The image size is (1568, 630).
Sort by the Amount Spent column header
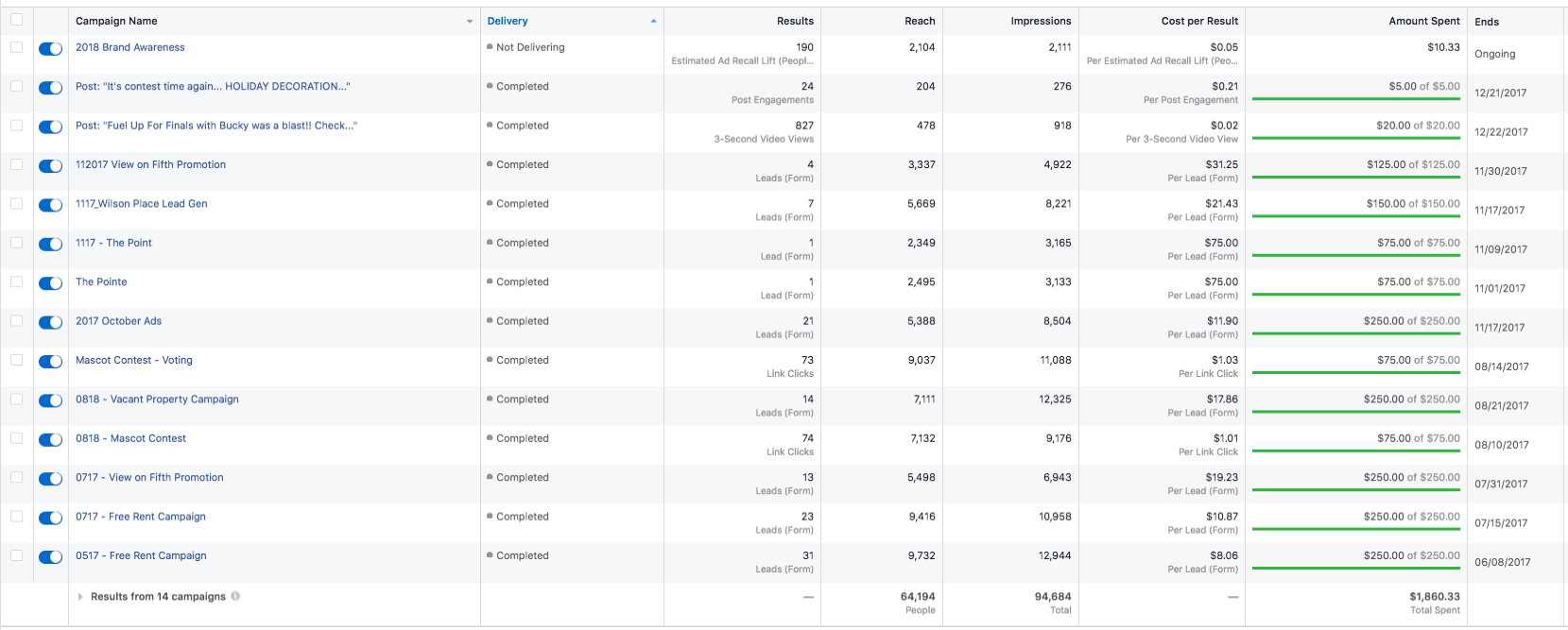[x=1424, y=21]
